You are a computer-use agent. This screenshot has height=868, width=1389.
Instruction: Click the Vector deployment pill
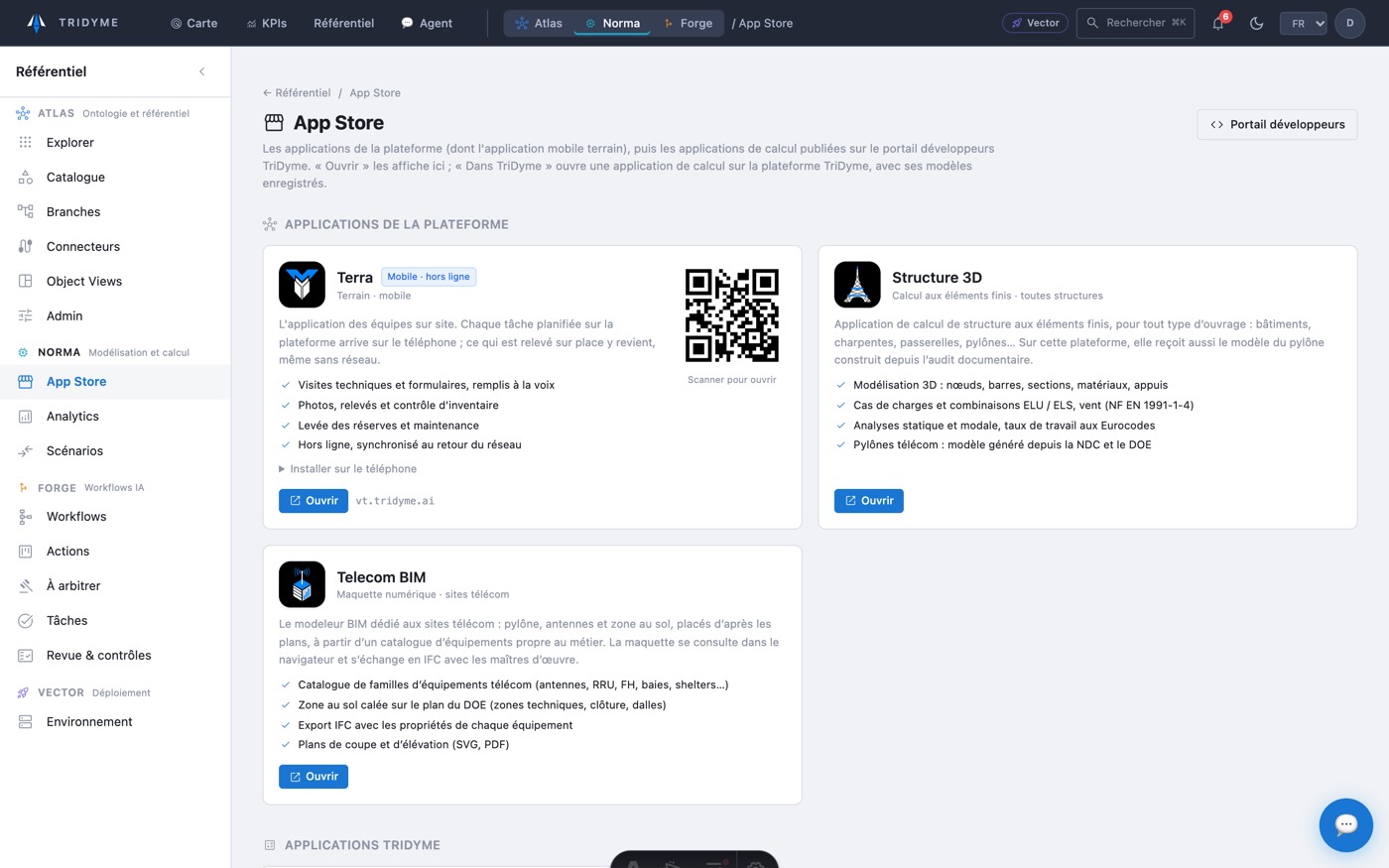click(1035, 23)
